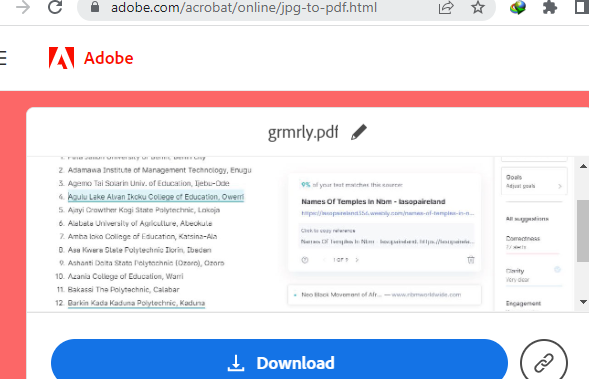Click 'Correctness' in preview sidebar

[523, 239]
